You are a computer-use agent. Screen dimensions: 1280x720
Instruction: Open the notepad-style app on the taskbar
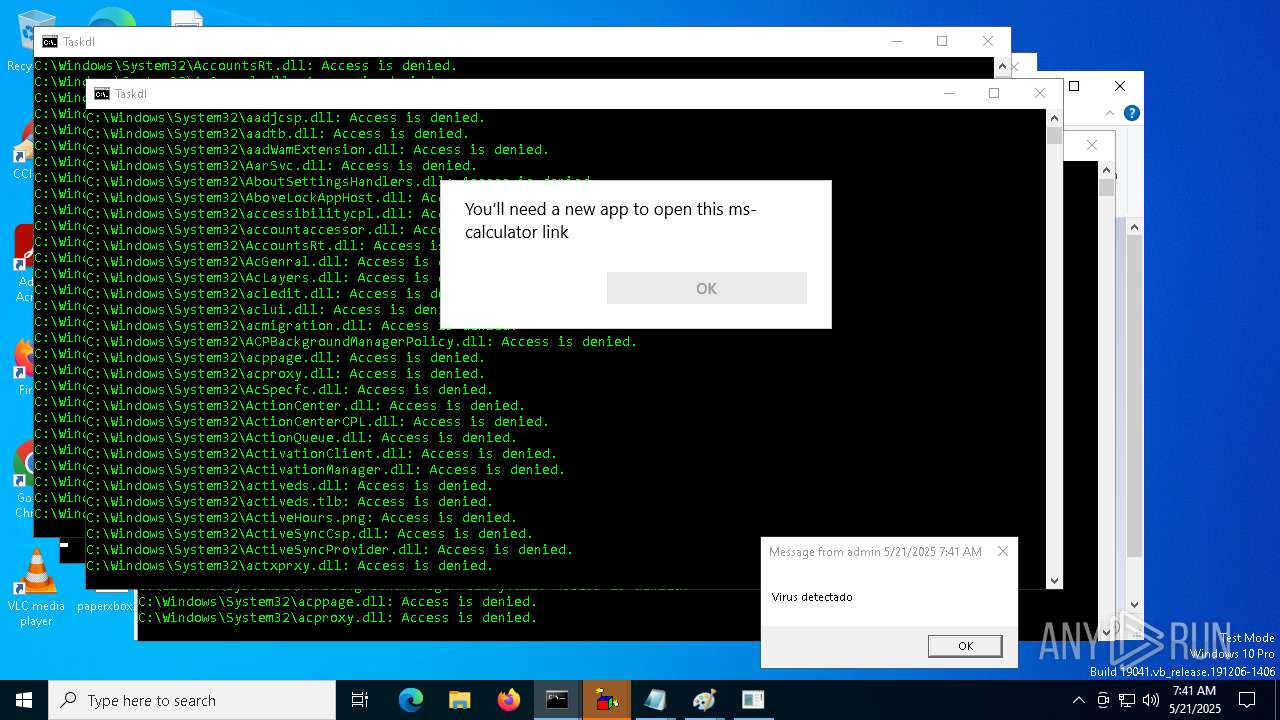(655, 700)
